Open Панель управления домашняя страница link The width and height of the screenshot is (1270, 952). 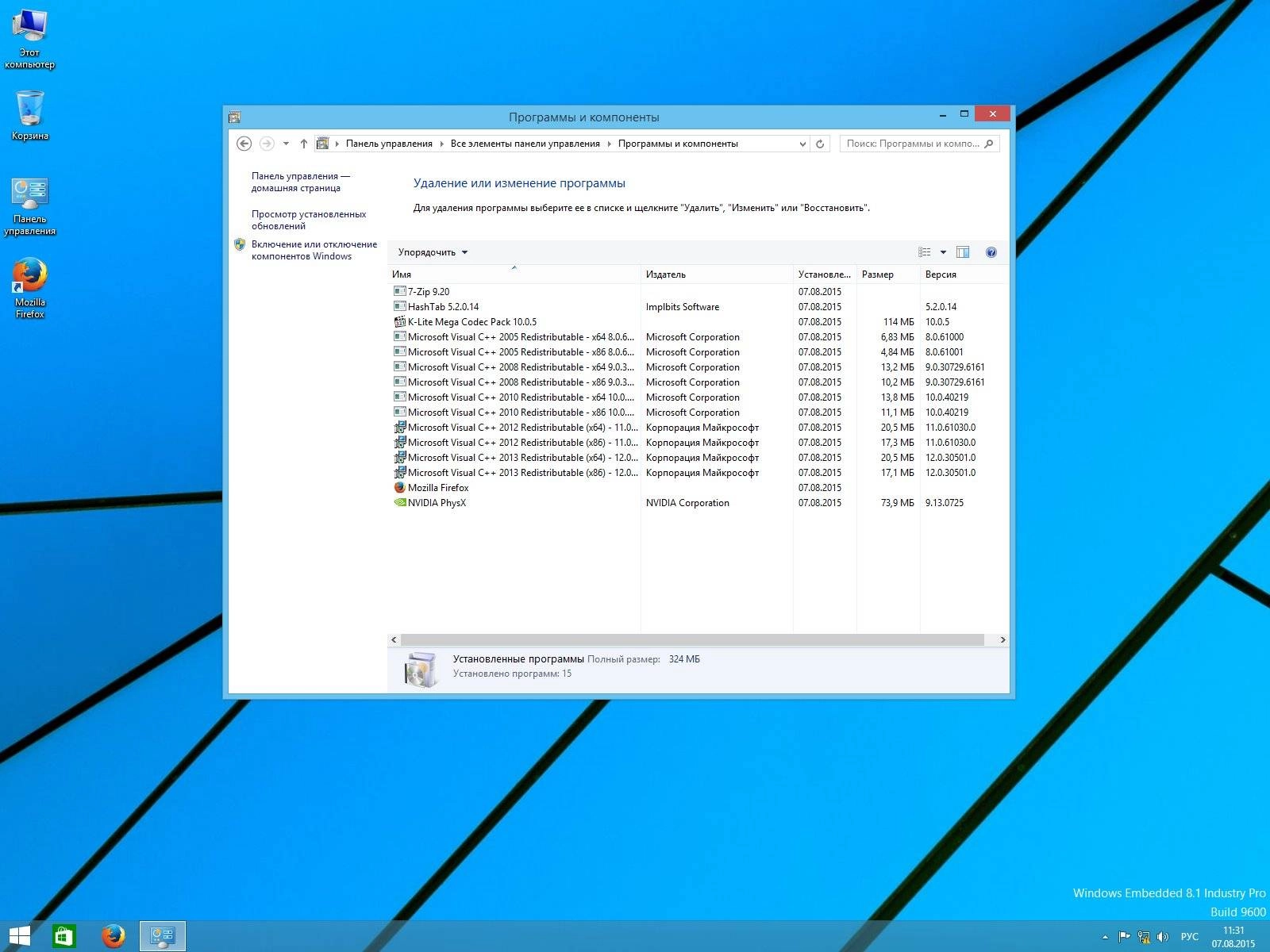coord(301,182)
